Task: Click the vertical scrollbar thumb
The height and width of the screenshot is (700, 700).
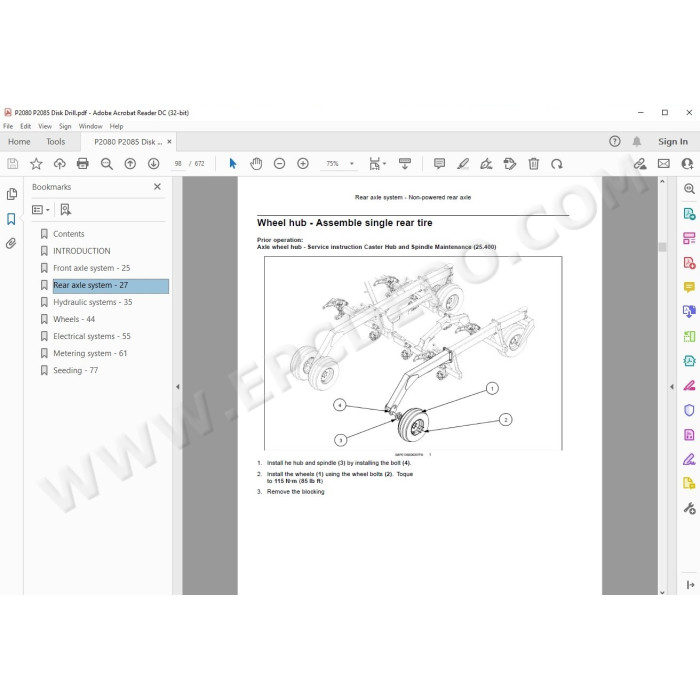Action: click(662, 247)
